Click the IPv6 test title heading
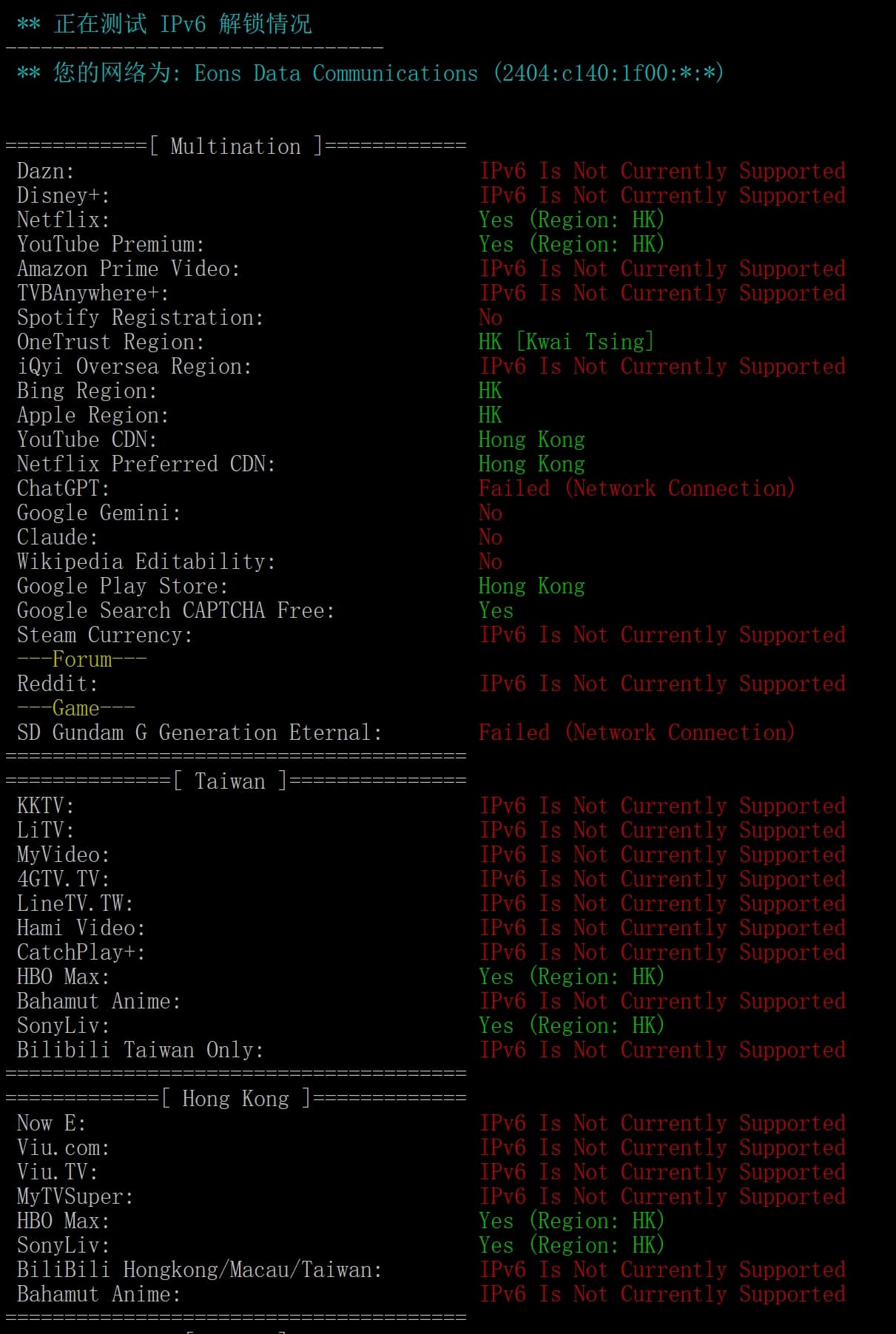Screen dimensions: 896x1334 point(164,24)
